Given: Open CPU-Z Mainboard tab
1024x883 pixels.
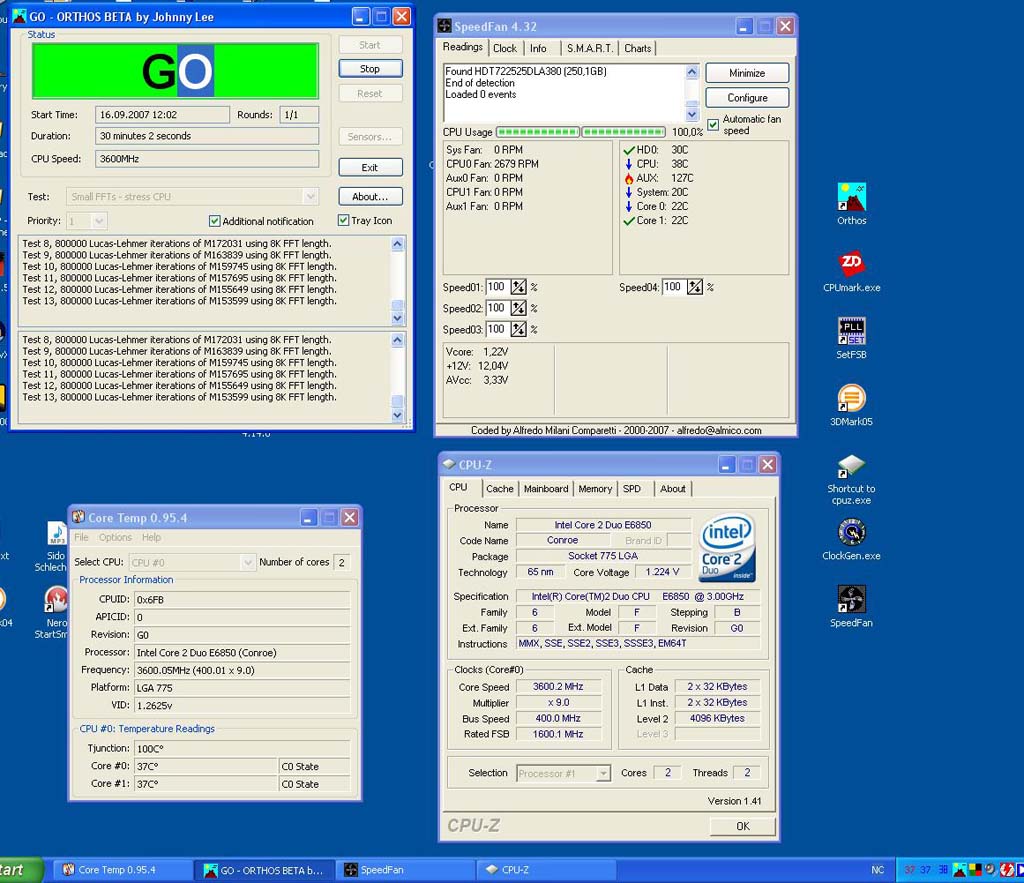Looking at the screenshot, I should 546,489.
